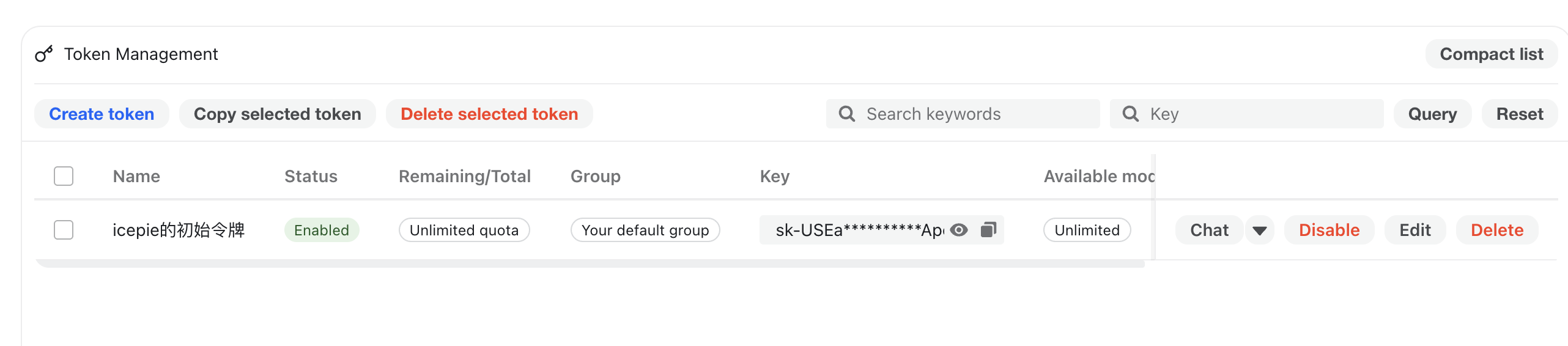This screenshot has width=1568, height=346.
Task: Disable the icepie token
Action: click(1329, 230)
